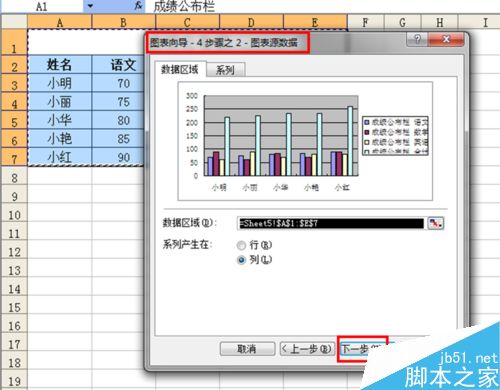Click the formula bar text 成绩公布栏
Viewport: 500px width, 390px height.
[184, 6]
